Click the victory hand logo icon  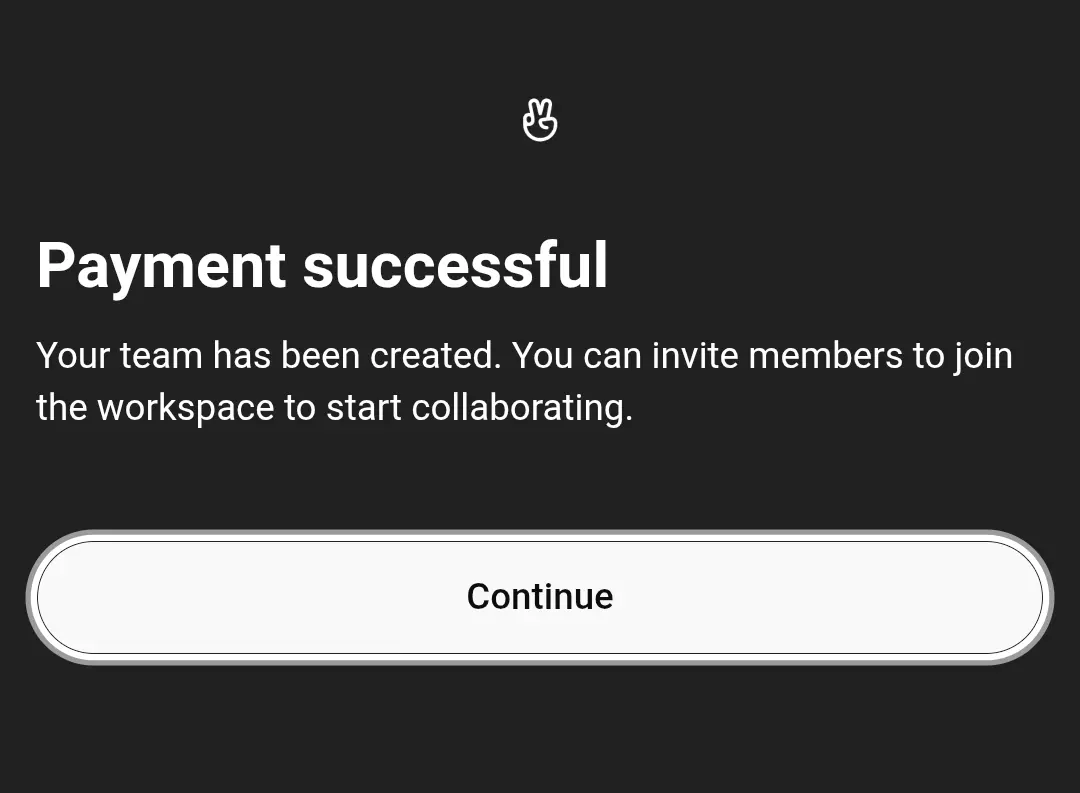[540, 120]
